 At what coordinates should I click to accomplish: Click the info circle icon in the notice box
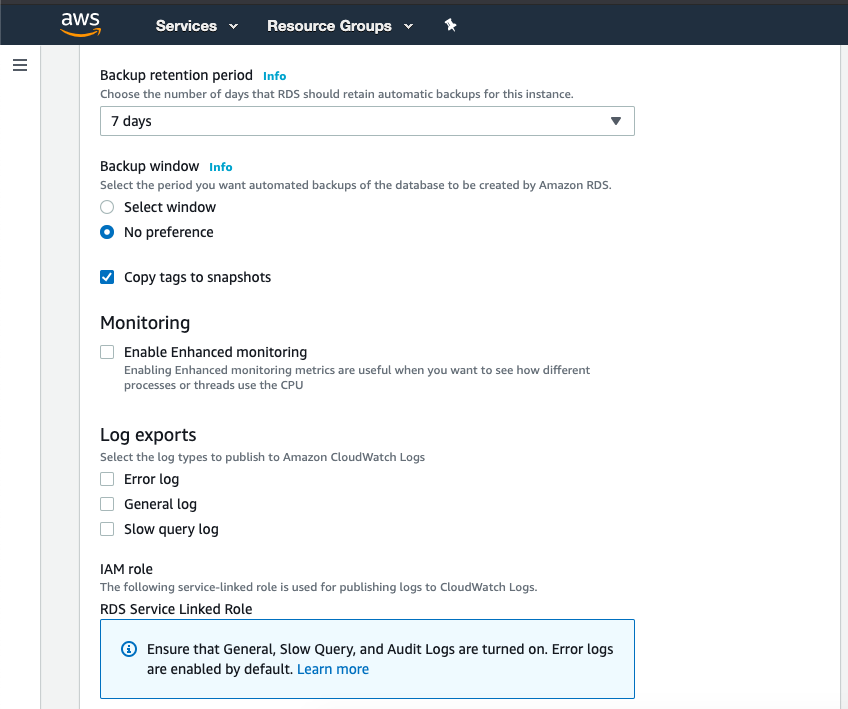[129, 649]
